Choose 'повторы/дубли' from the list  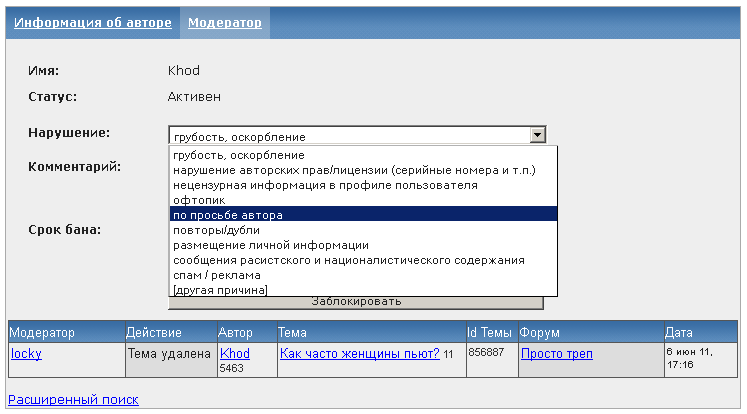click(215, 230)
